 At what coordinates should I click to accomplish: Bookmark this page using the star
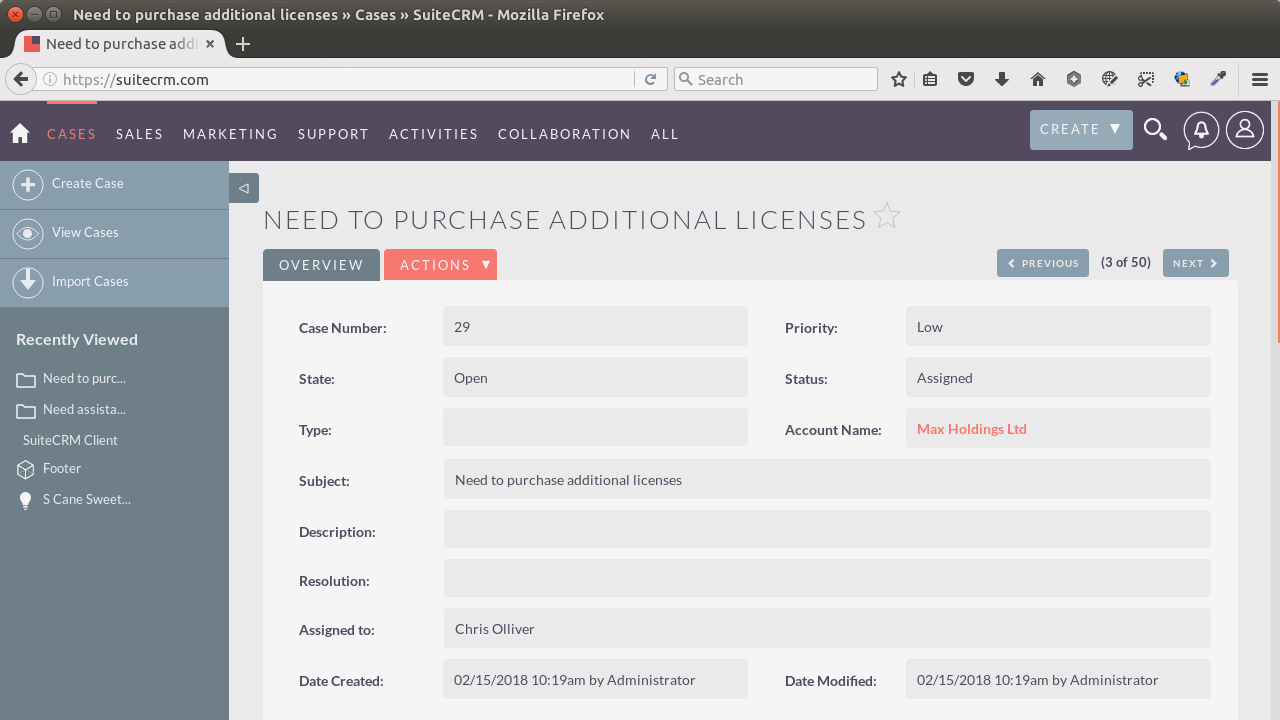point(898,78)
